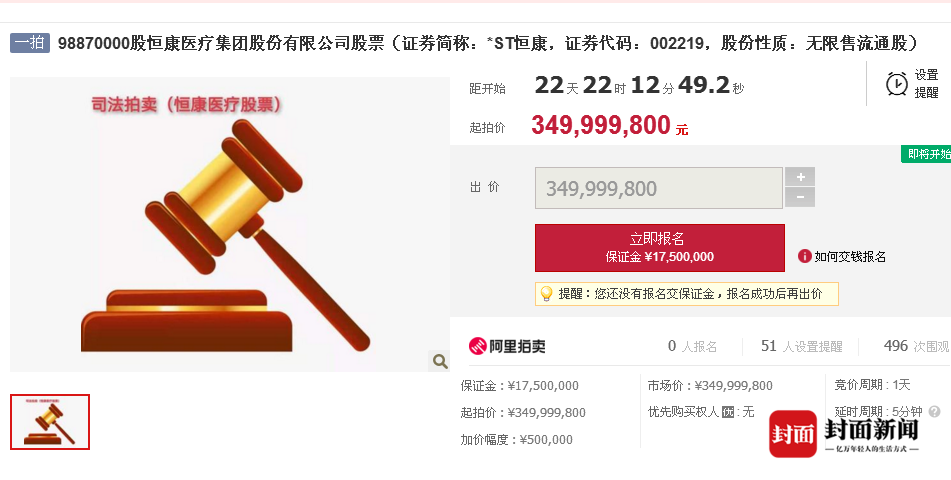Select the gavel thumbnail below the main image
Image resolution: width=951 pixels, height=480 pixels.
coord(50,422)
